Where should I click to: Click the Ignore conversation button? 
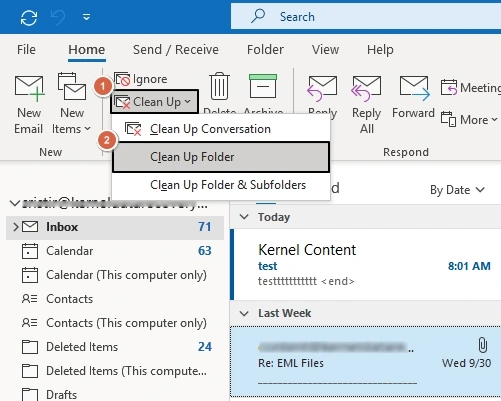[141, 79]
